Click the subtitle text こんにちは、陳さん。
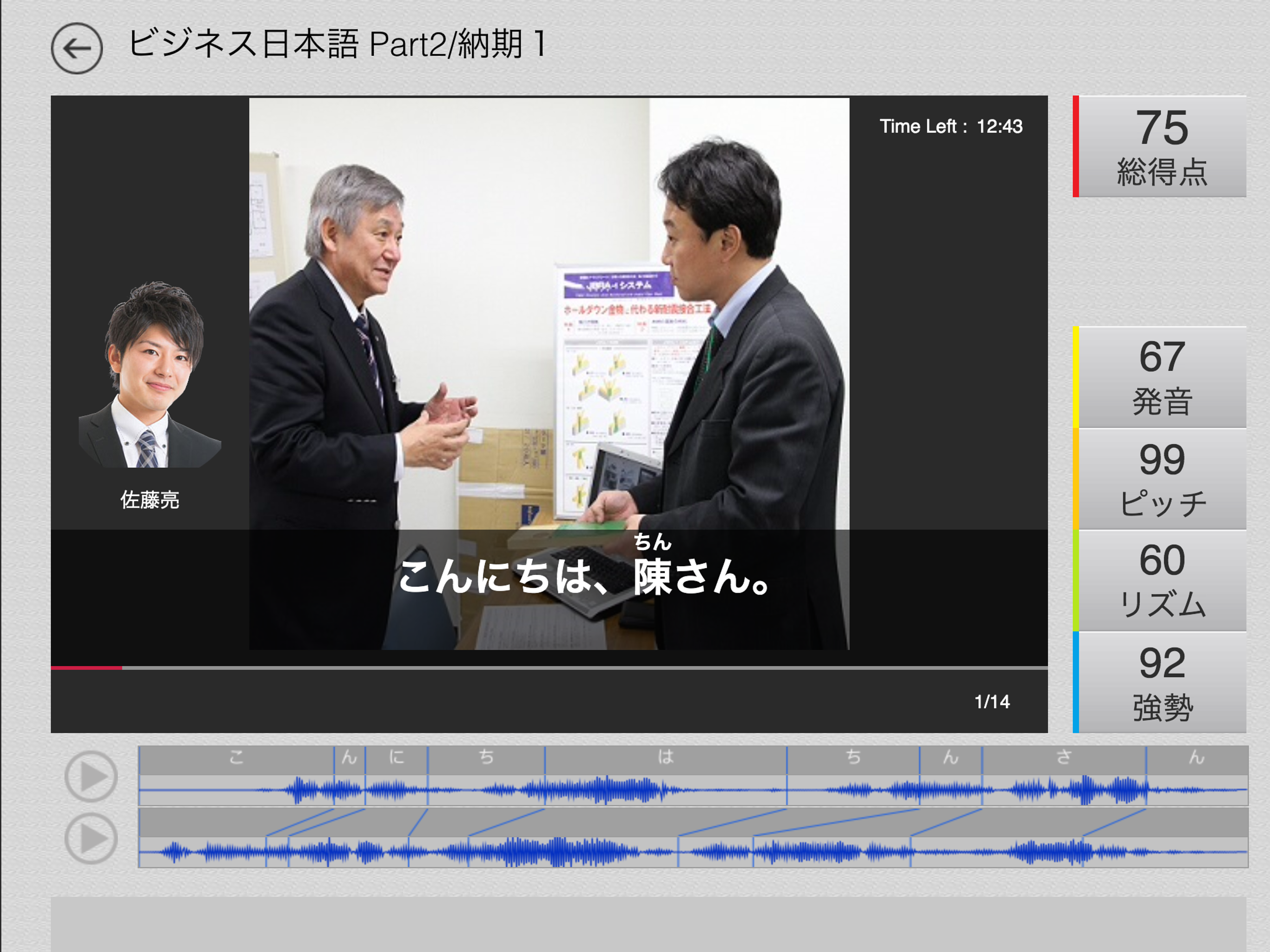The image size is (1270, 952). pos(583,577)
